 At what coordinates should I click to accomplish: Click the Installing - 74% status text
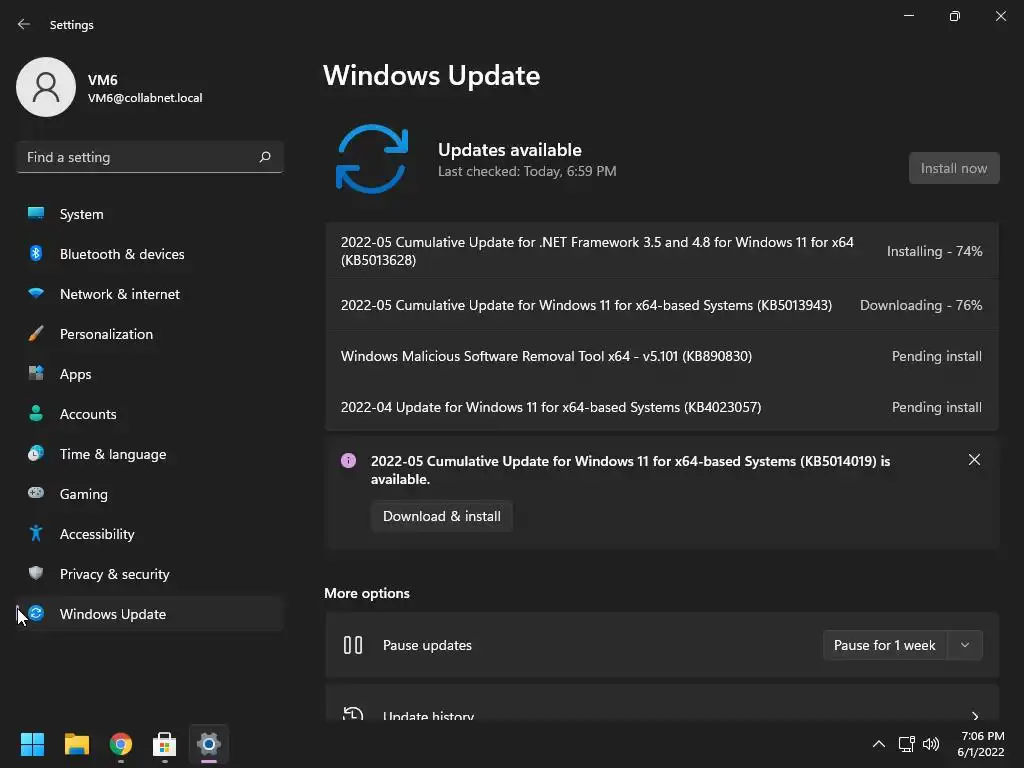tap(934, 251)
